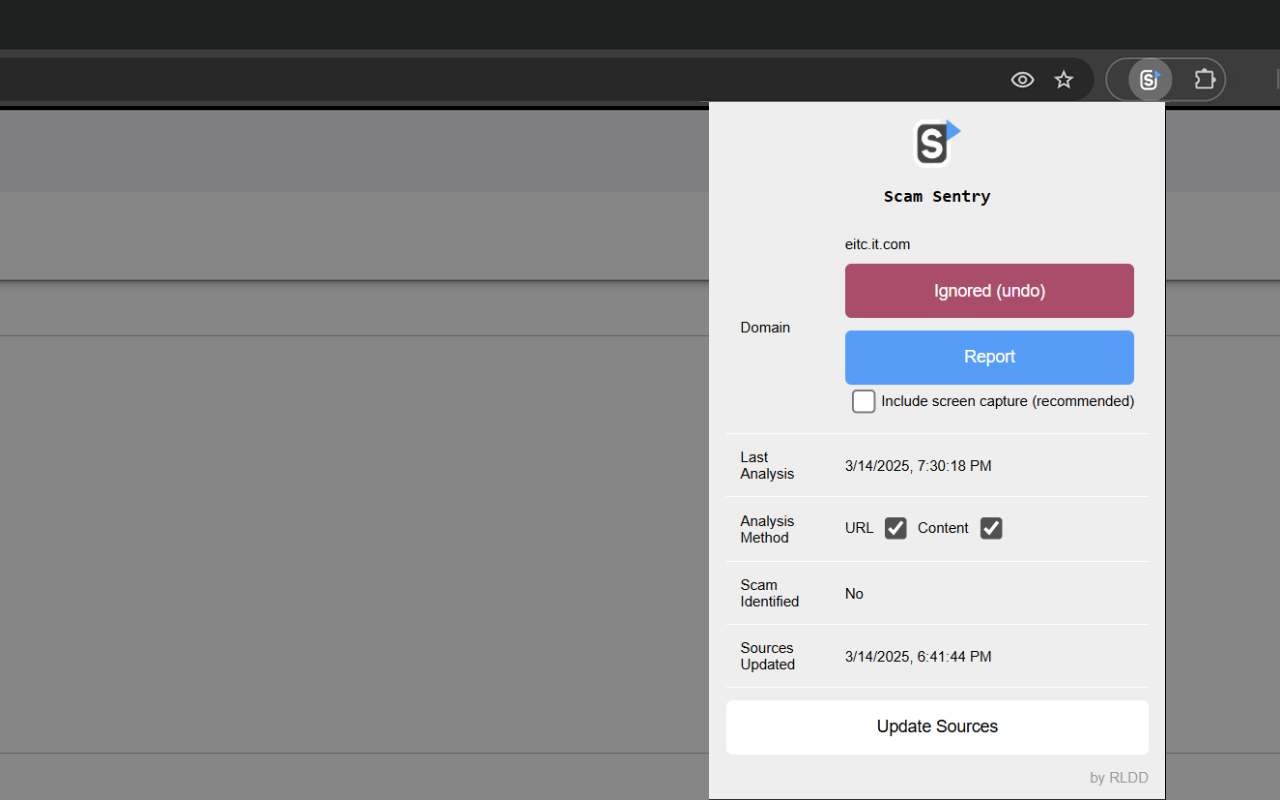The width and height of the screenshot is (1280, 800).
Task: Click the 'by RLDD' credit link
Action: 1119,778
